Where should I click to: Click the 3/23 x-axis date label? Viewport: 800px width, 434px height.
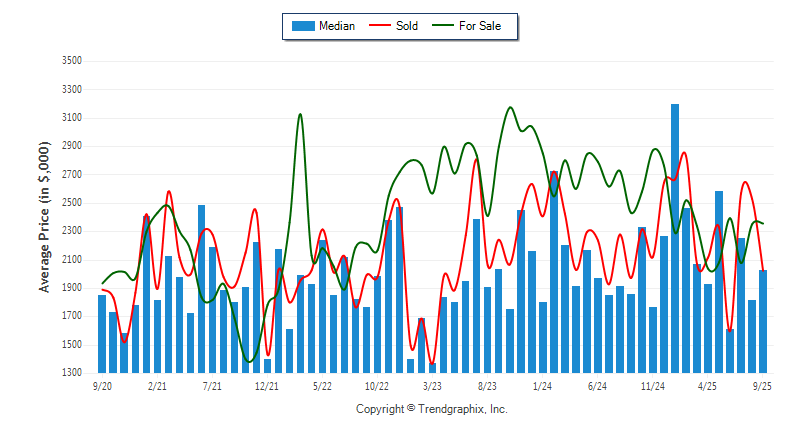coord(432,385)
